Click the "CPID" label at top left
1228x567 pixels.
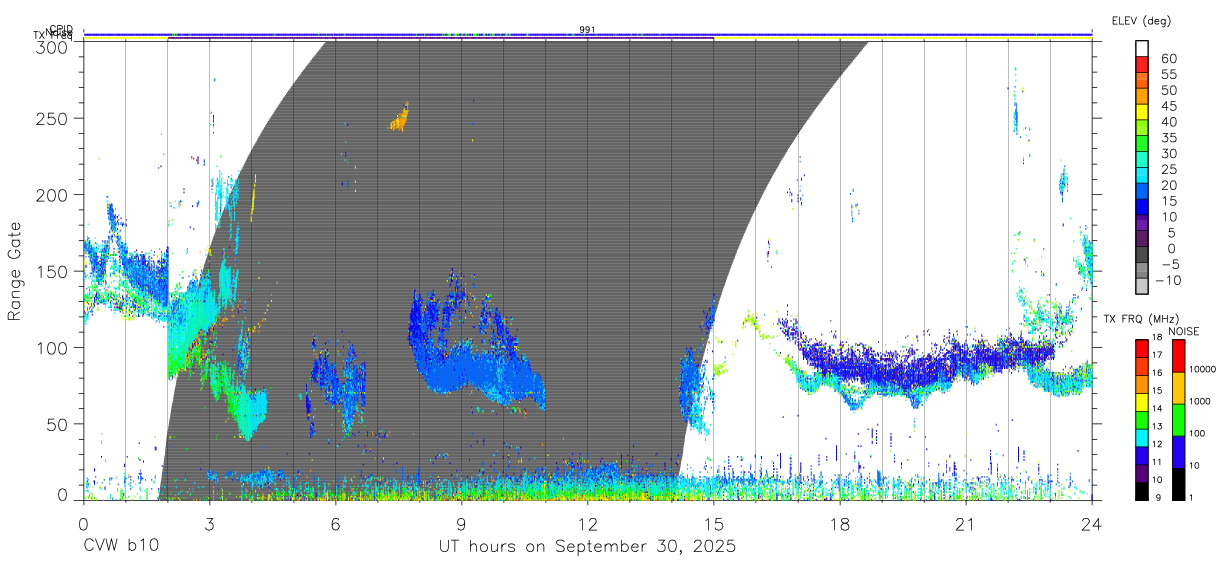pyautogui.click(x=61, y=30)
